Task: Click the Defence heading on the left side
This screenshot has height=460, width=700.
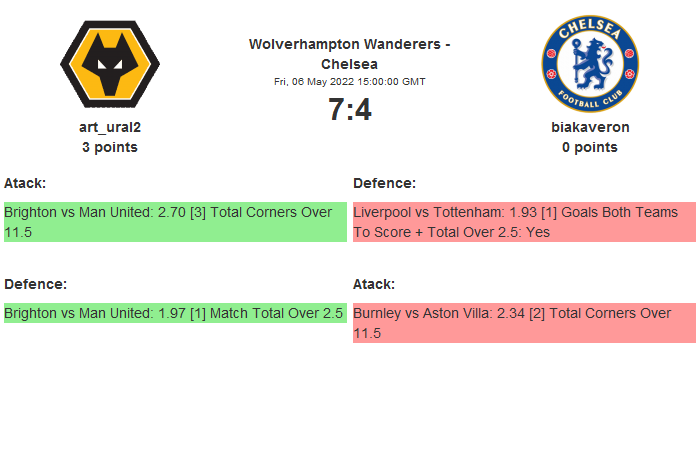Action: [35, 284]
